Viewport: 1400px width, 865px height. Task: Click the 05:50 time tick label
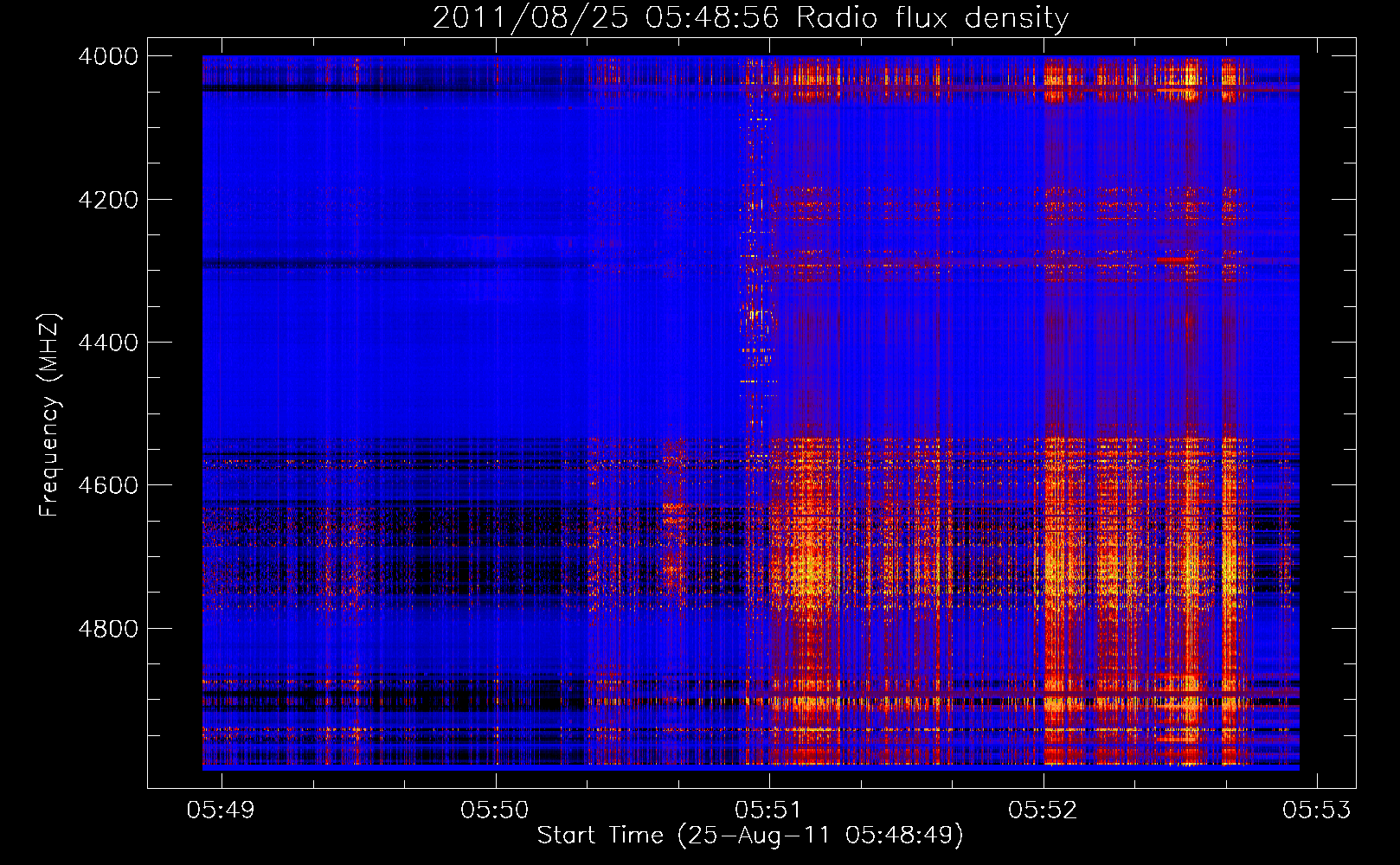click(x=495, y=810)
